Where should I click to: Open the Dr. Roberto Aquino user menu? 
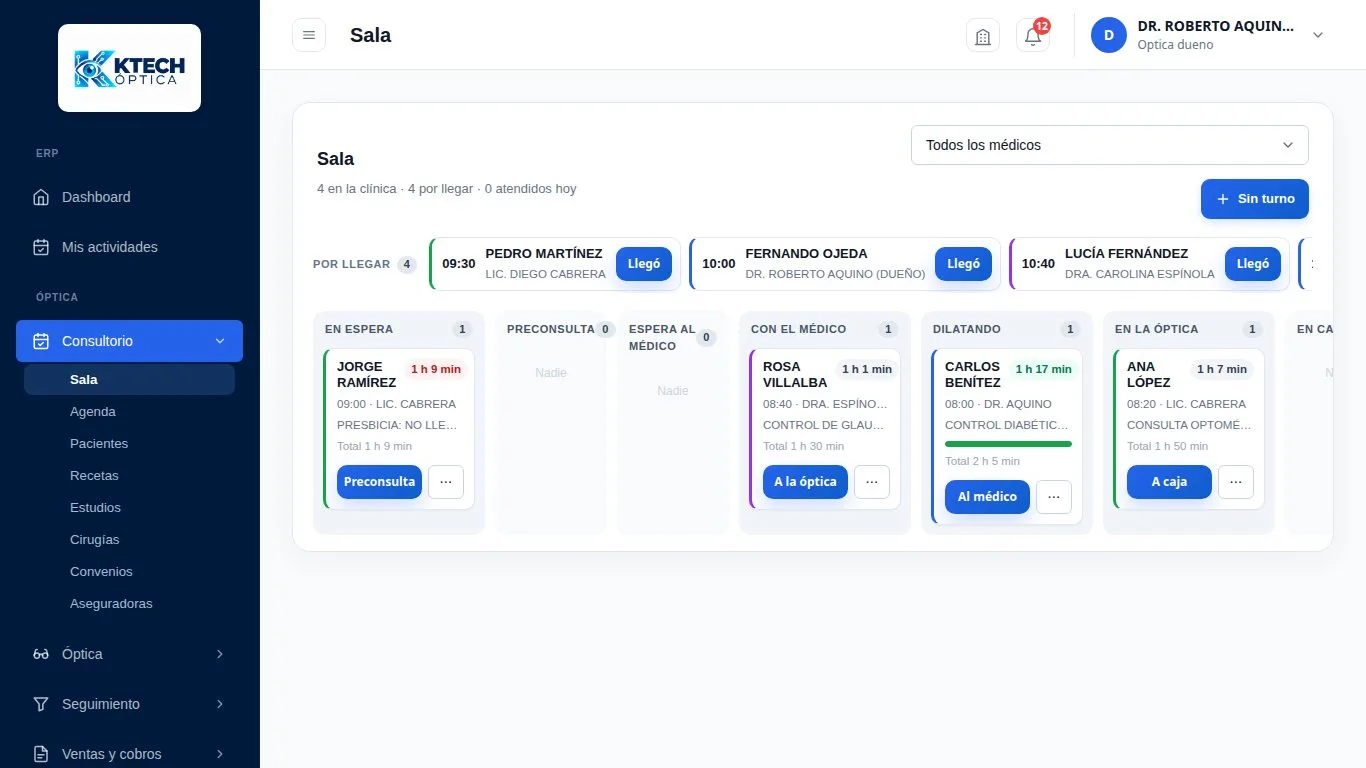point(1208,35)
